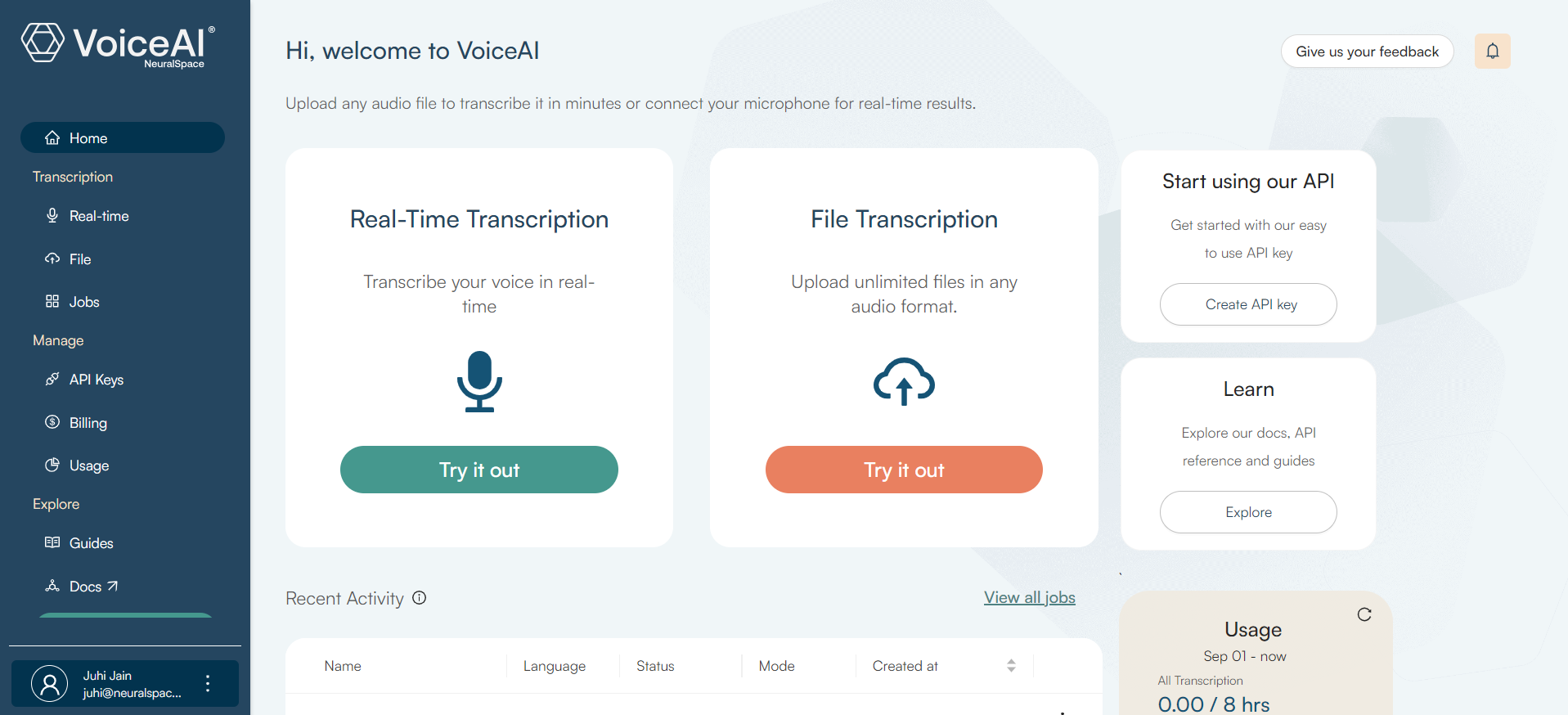Viewport: 1568px width, 715px height.
Task: Click the Home house icon
Action: [x=52, y=137]
